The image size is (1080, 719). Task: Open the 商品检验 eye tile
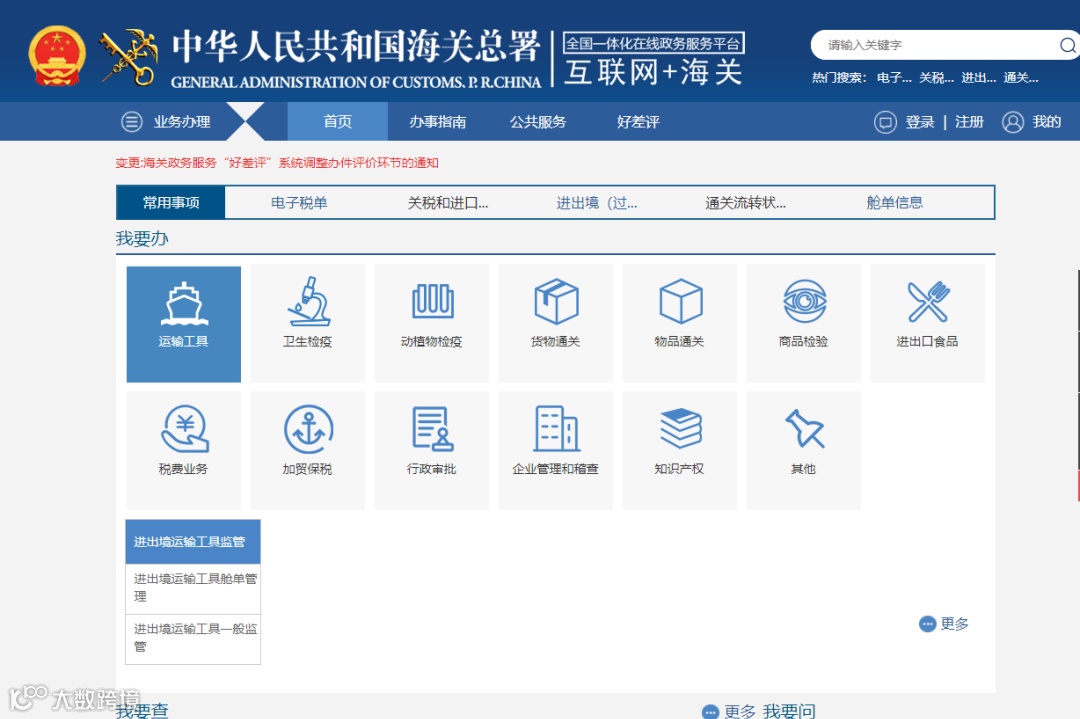803,324
